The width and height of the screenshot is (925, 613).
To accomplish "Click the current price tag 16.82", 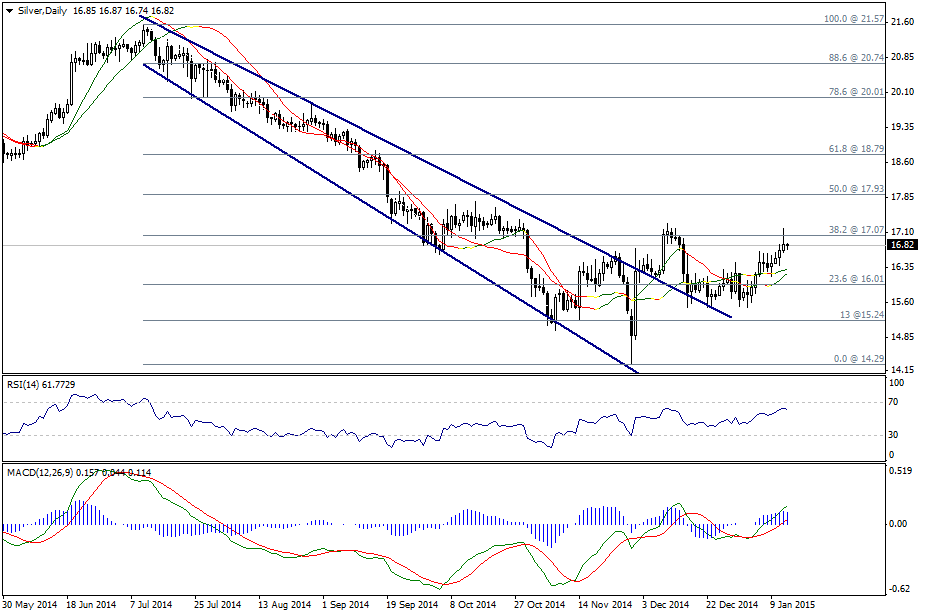I will 902,245.
